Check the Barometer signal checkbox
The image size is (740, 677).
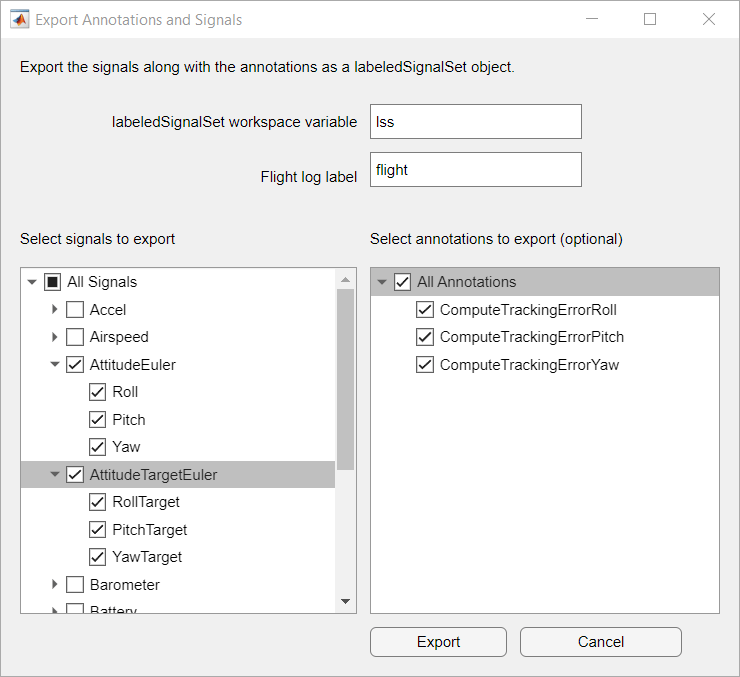[75, 584]
